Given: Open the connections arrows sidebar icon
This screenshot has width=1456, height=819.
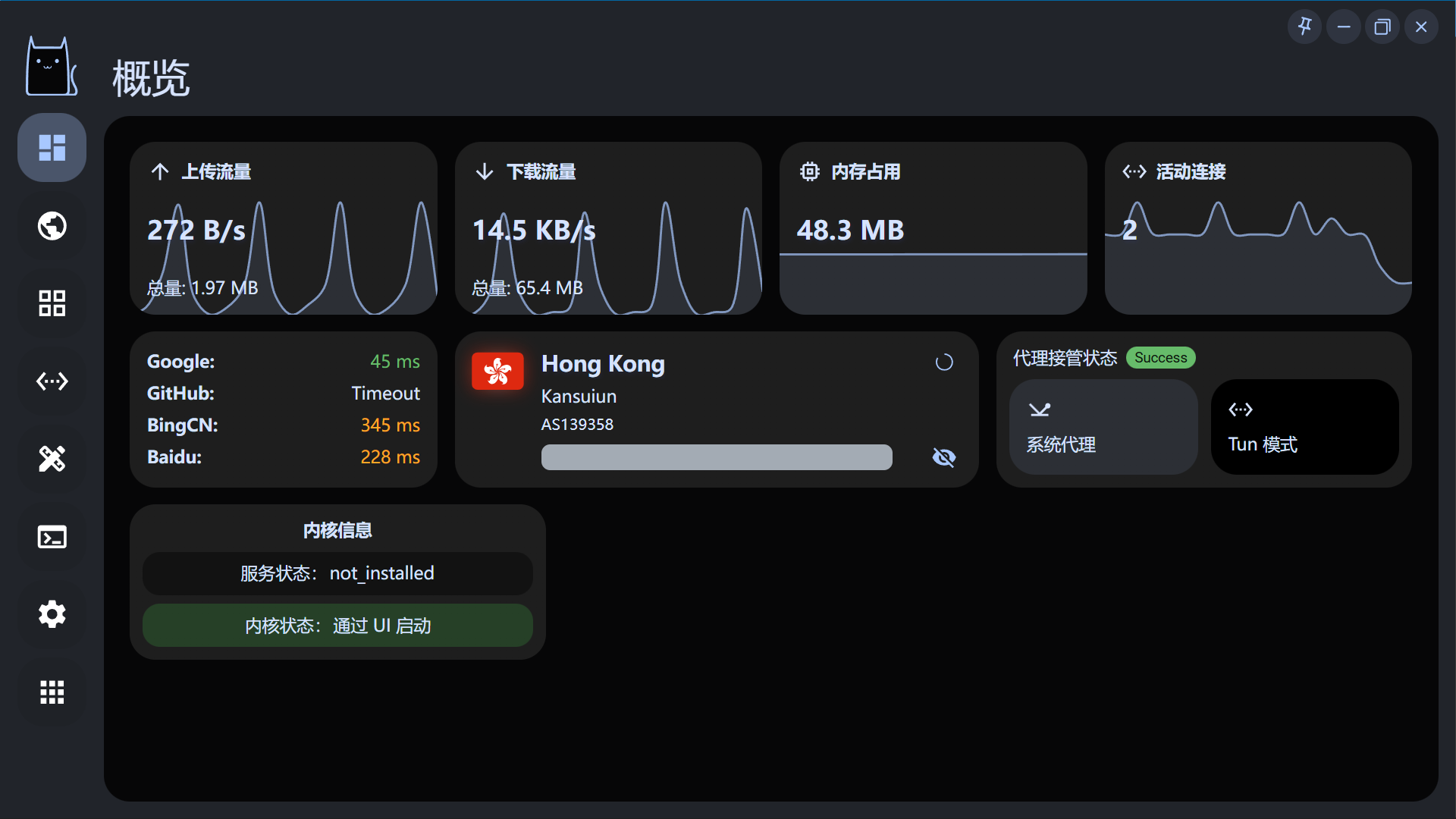Looking at the screenshot, I should (x=52, y=381).
